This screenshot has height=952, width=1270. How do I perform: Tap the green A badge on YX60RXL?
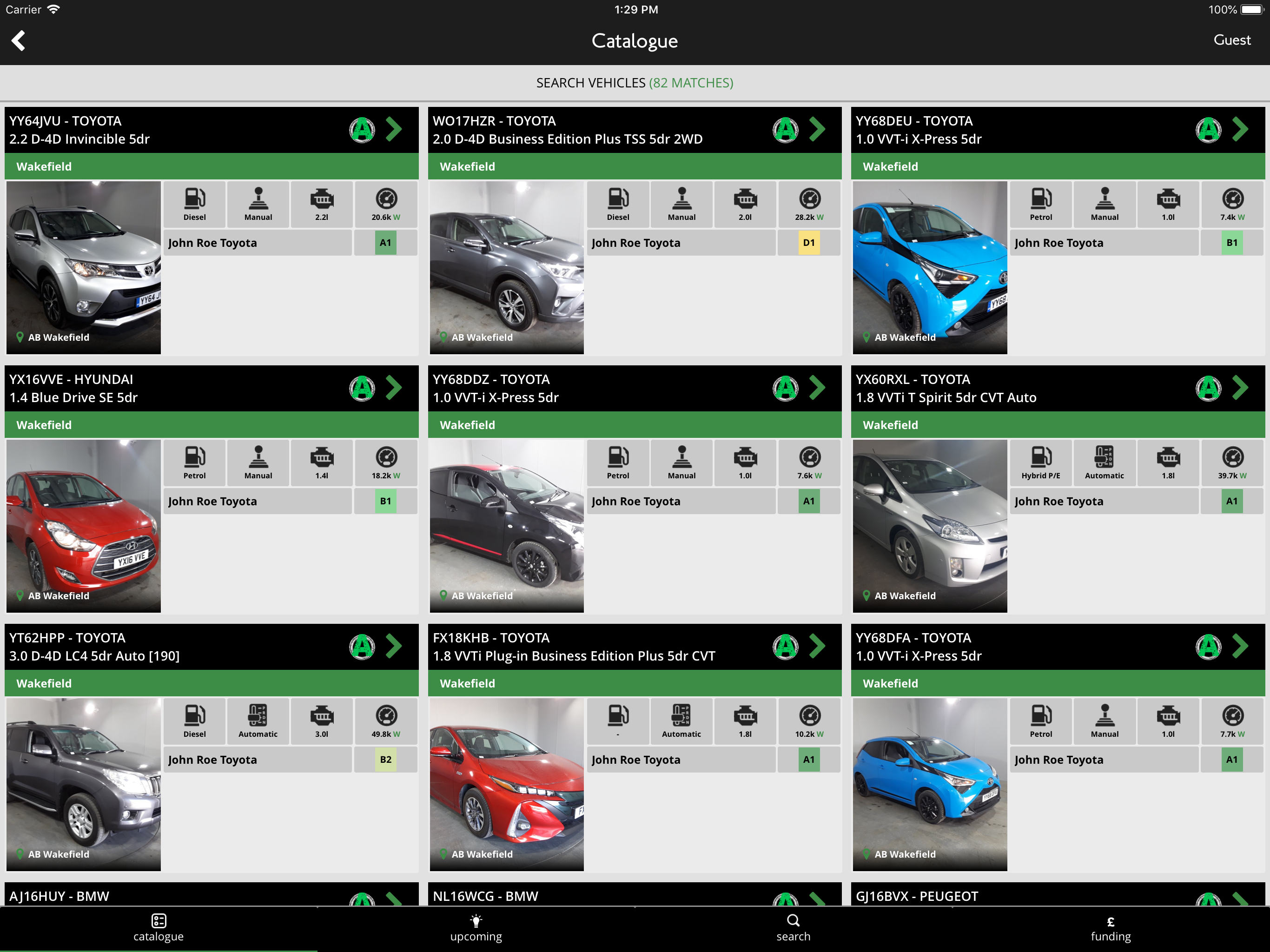click(1209, 388)
